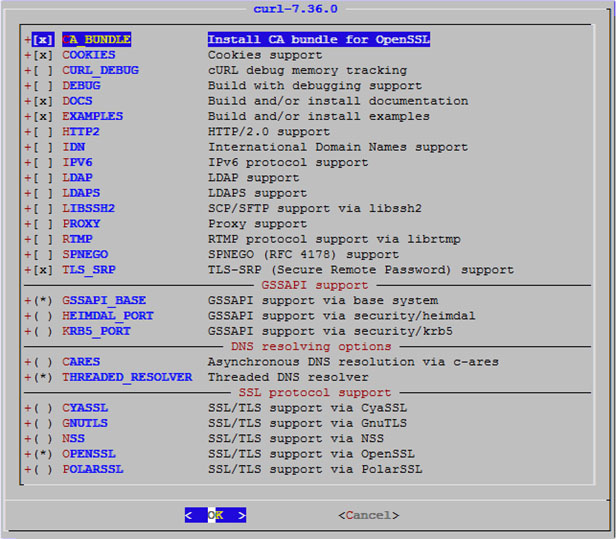Click 'TLS-SRP (Secure Remote Password) support' text
Viewport: 616px width, 539px height.
point(361,270)
